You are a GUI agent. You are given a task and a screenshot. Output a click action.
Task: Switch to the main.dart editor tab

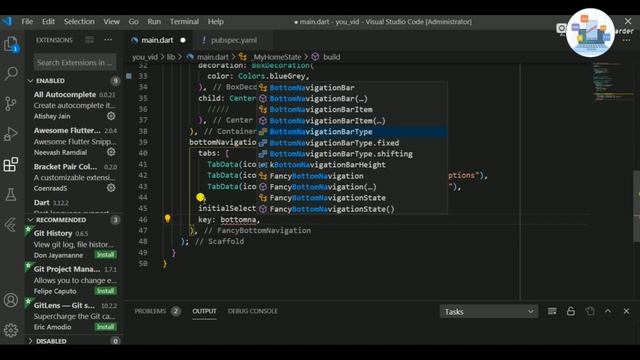pos(157,40)
